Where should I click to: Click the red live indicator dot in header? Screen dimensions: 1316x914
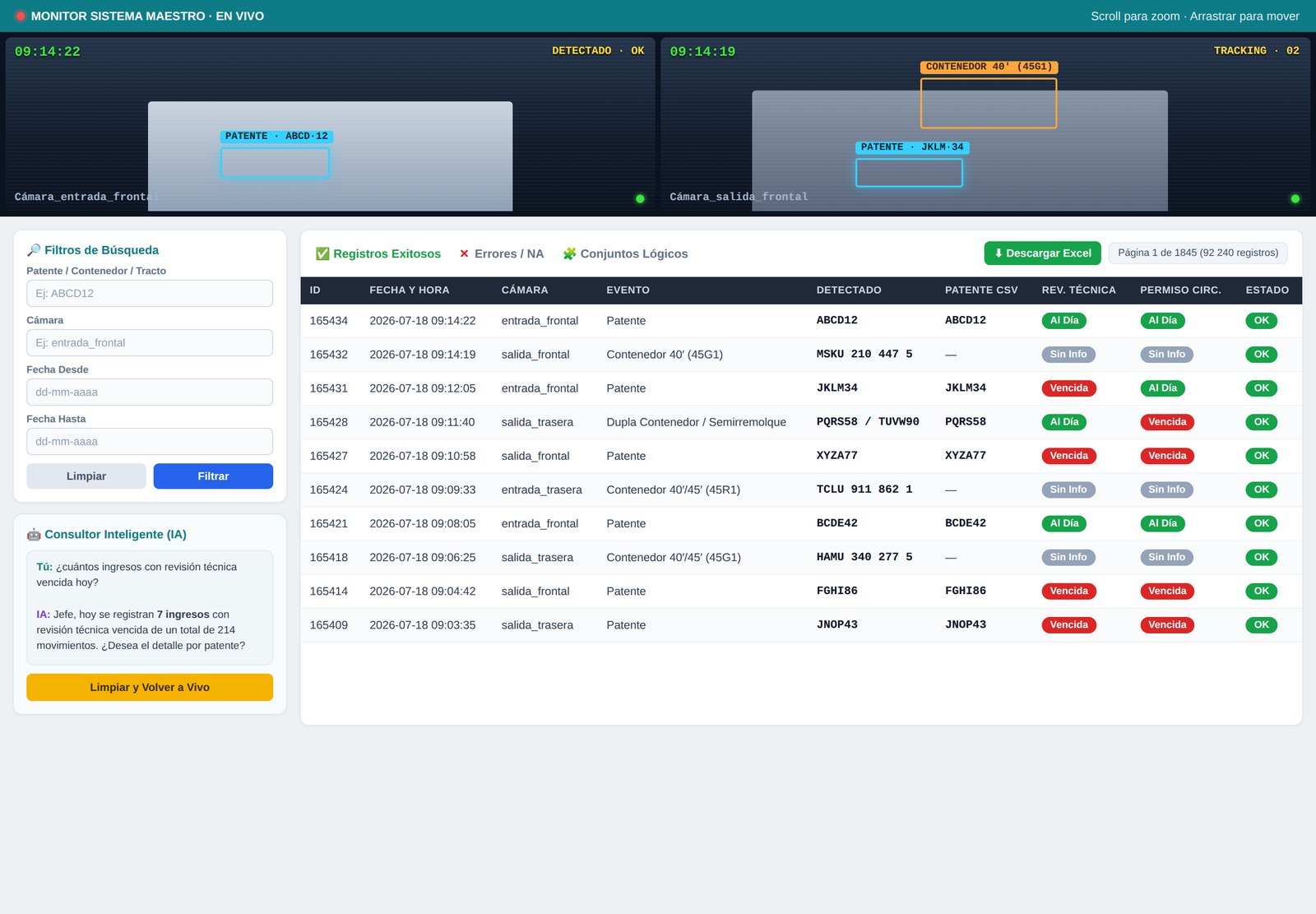click(x=21, y=16)
